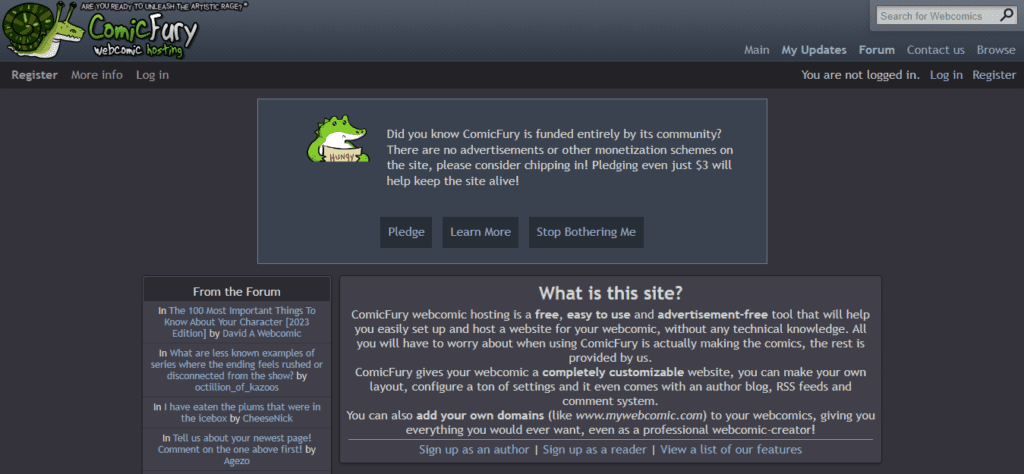Click the 'completely customizable' bold text
The height and width of the screenshot is (474, 1024).
click(613, 373)
